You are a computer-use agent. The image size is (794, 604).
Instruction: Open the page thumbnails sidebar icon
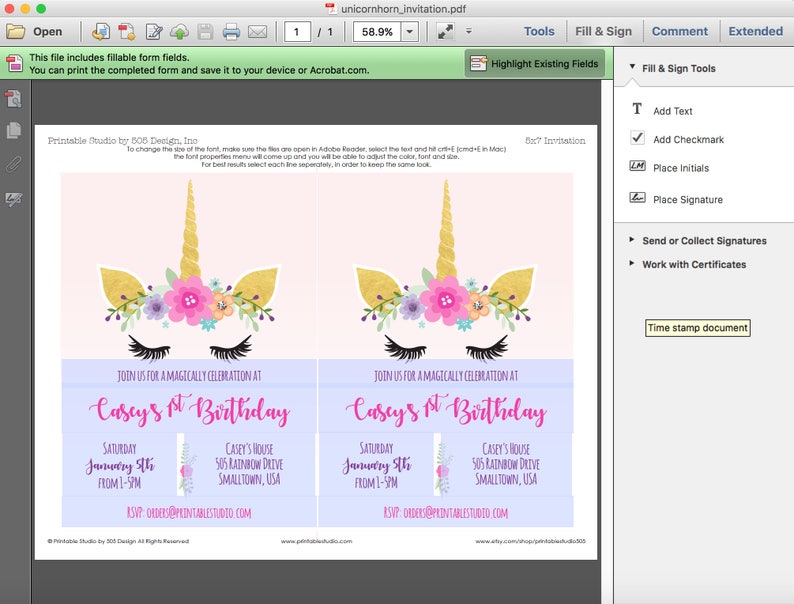point(14,99)
